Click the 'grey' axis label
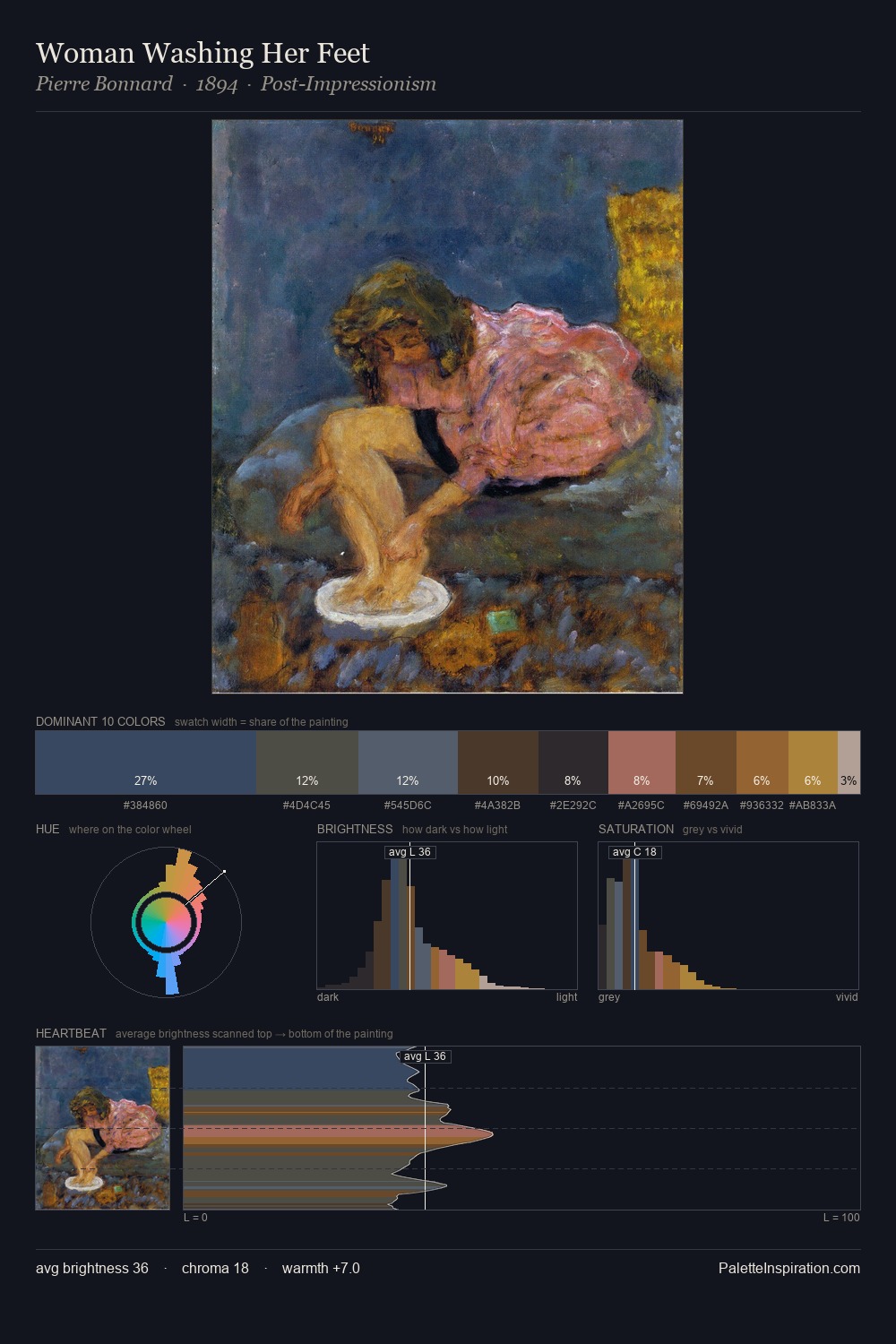Viewport: 896px width, 1344px height. point(609,997)
